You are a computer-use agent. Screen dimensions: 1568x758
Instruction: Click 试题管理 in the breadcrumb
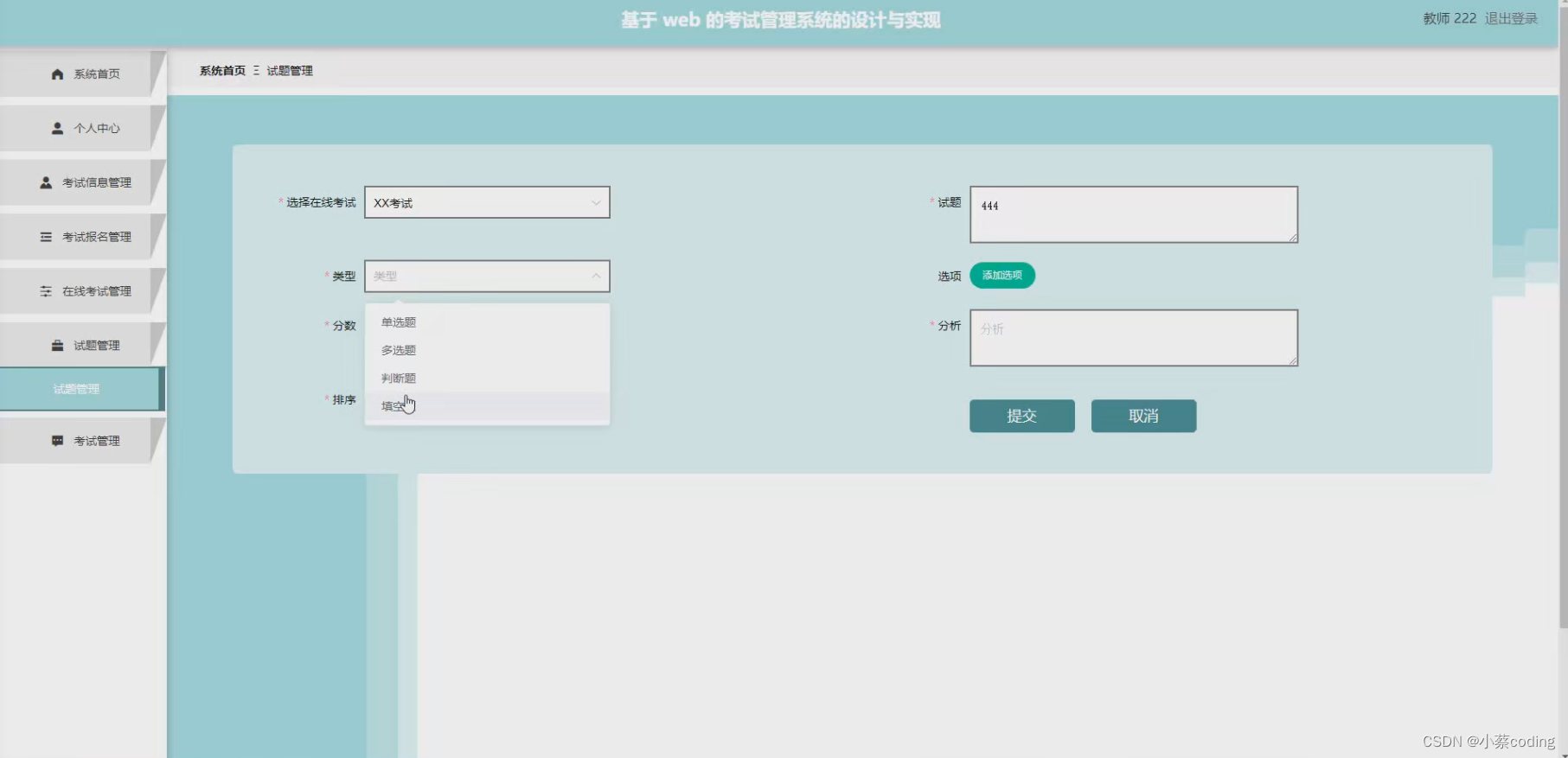290,71
